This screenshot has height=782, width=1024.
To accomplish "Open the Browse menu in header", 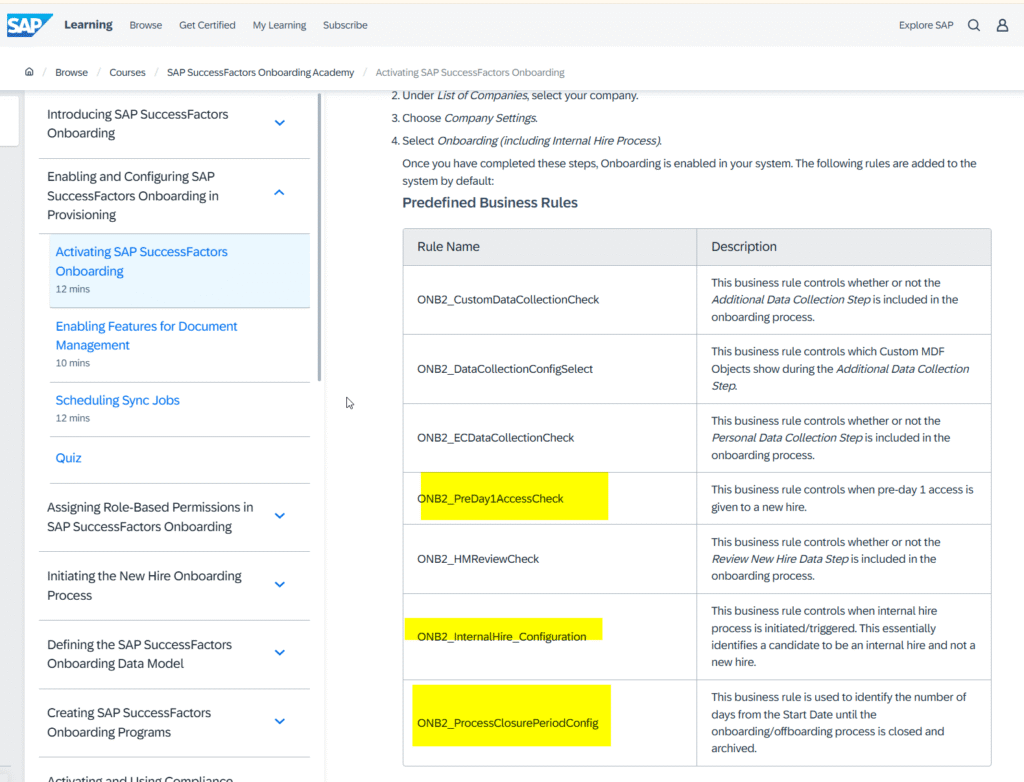I will pyautogui.click(x=145, y=25).
